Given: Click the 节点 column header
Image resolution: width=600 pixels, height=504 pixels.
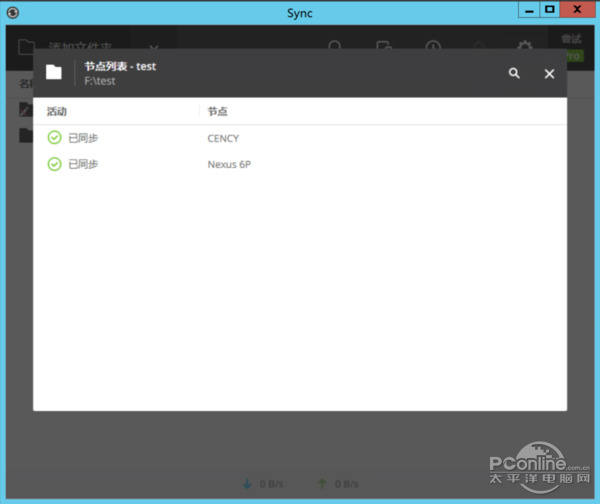Looking at the screenshot, I should pos(217,111).
